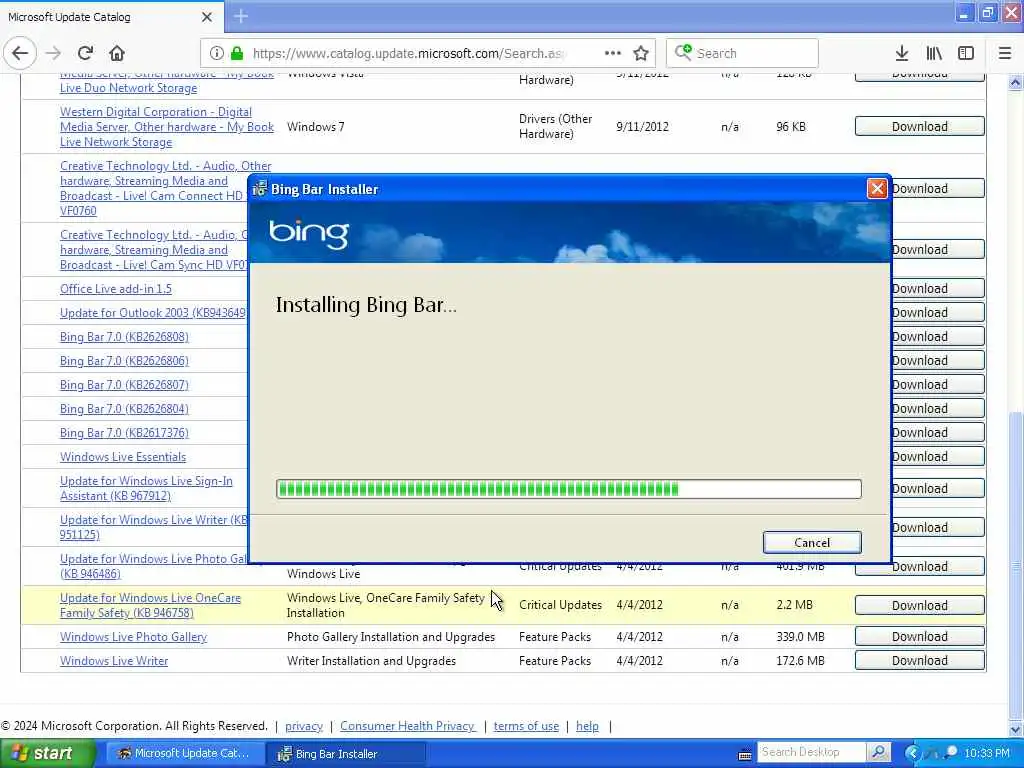Image resolution: width=1024 pixels, height=768 pixels.
Task: Open Windows Live Writer link
Action: (x=114, y=661)
